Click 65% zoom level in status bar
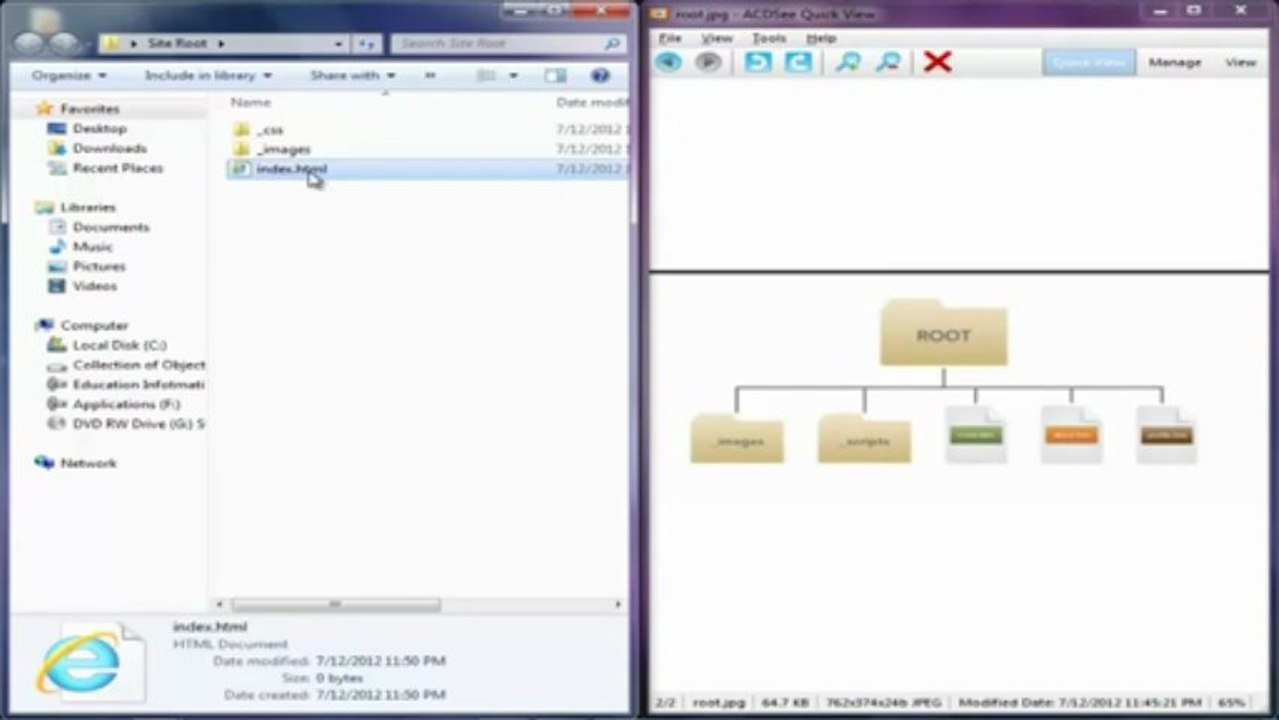 point(1232,703)
